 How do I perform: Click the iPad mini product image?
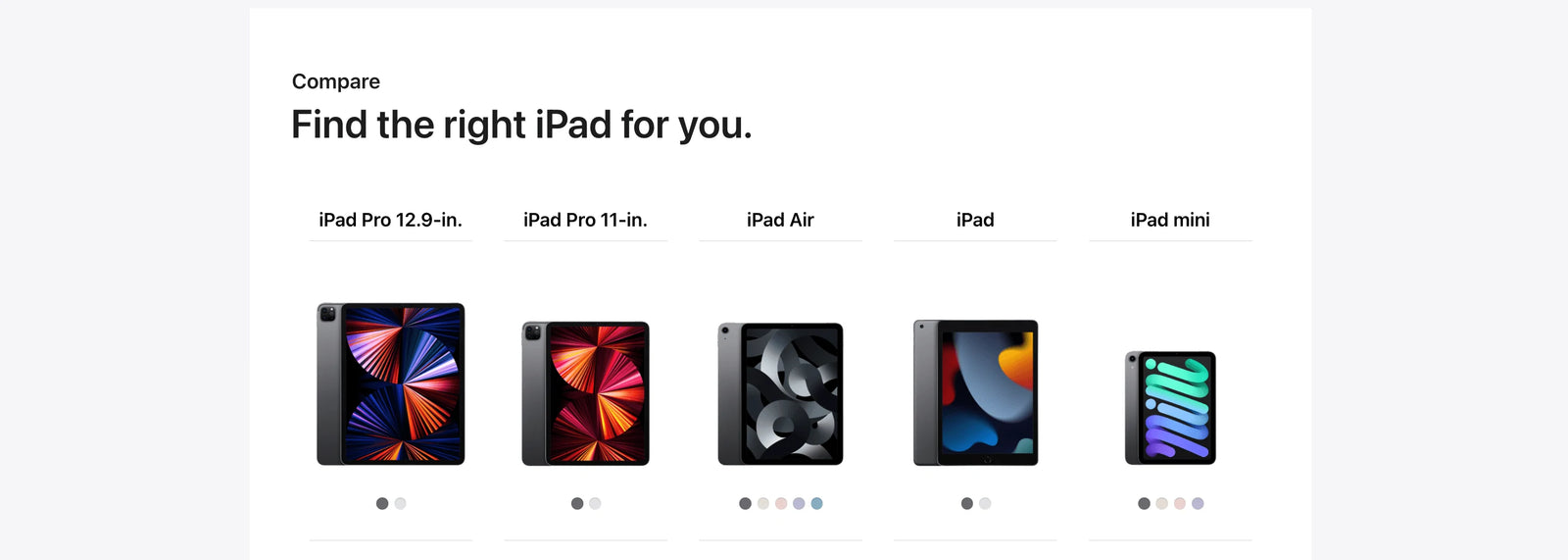(x=1170, y=408)
